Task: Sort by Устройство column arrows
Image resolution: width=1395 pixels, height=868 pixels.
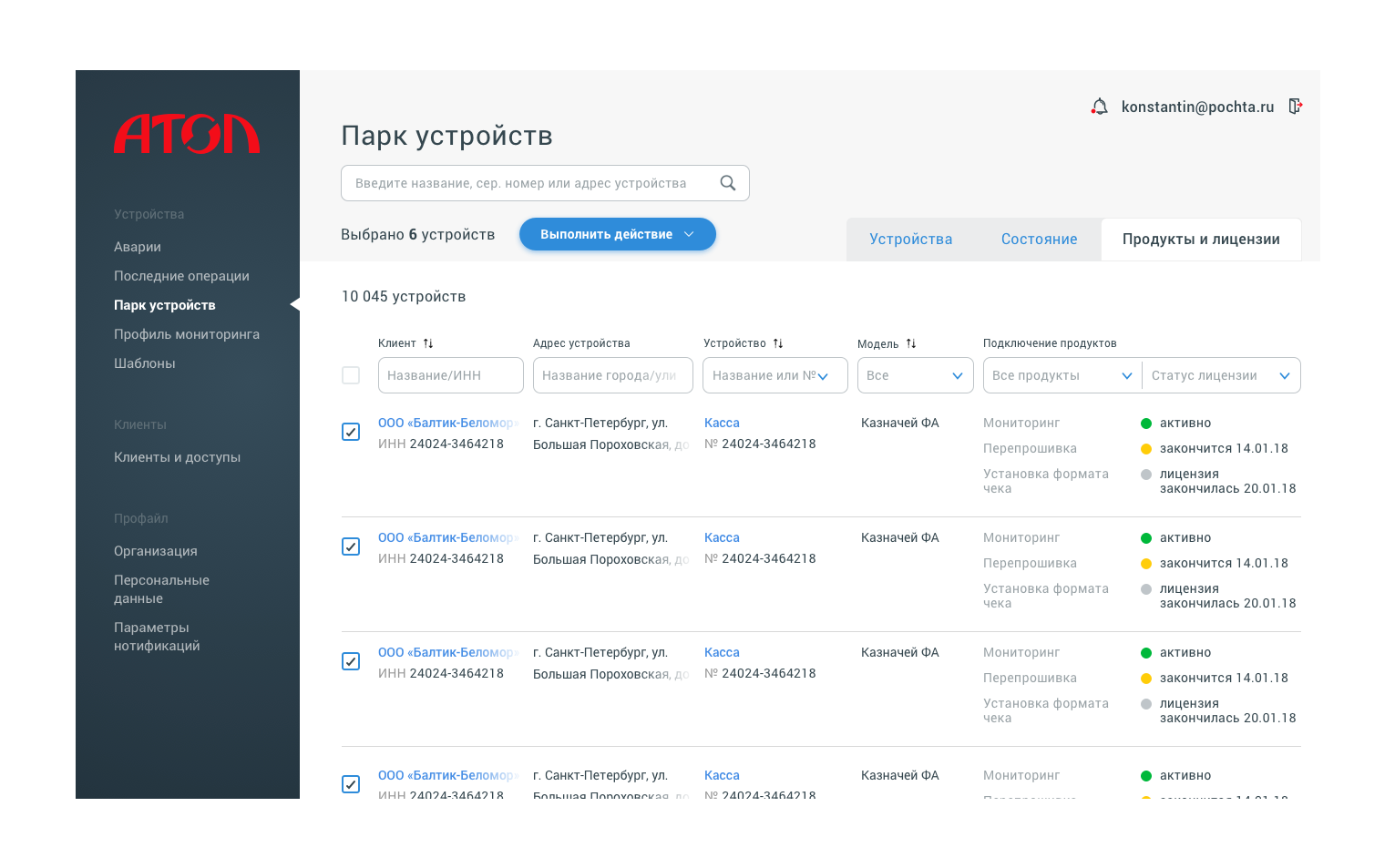Action: pyautogui.click(x=778, y=343)
